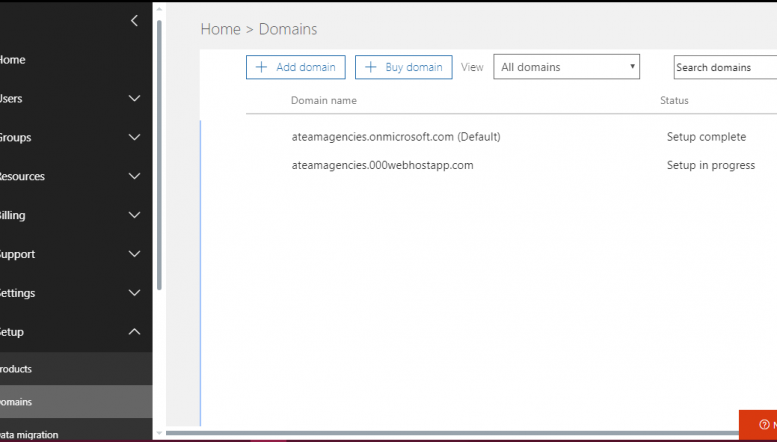The height and width of the screenshot is (442, 777).
Task: Click the plus icon on Add domain
Action: coord(262,67)
